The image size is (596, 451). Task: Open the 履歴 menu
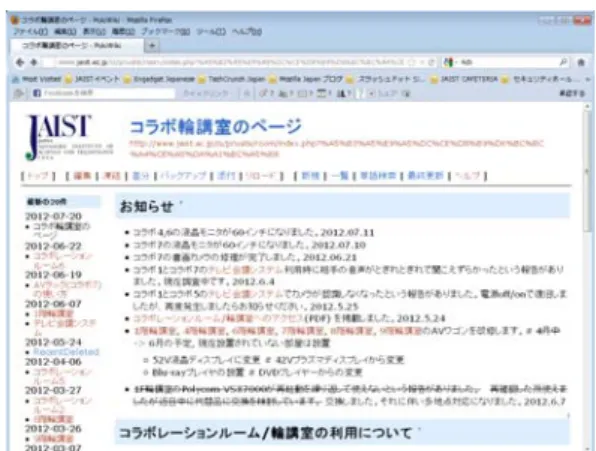[123, 32]
